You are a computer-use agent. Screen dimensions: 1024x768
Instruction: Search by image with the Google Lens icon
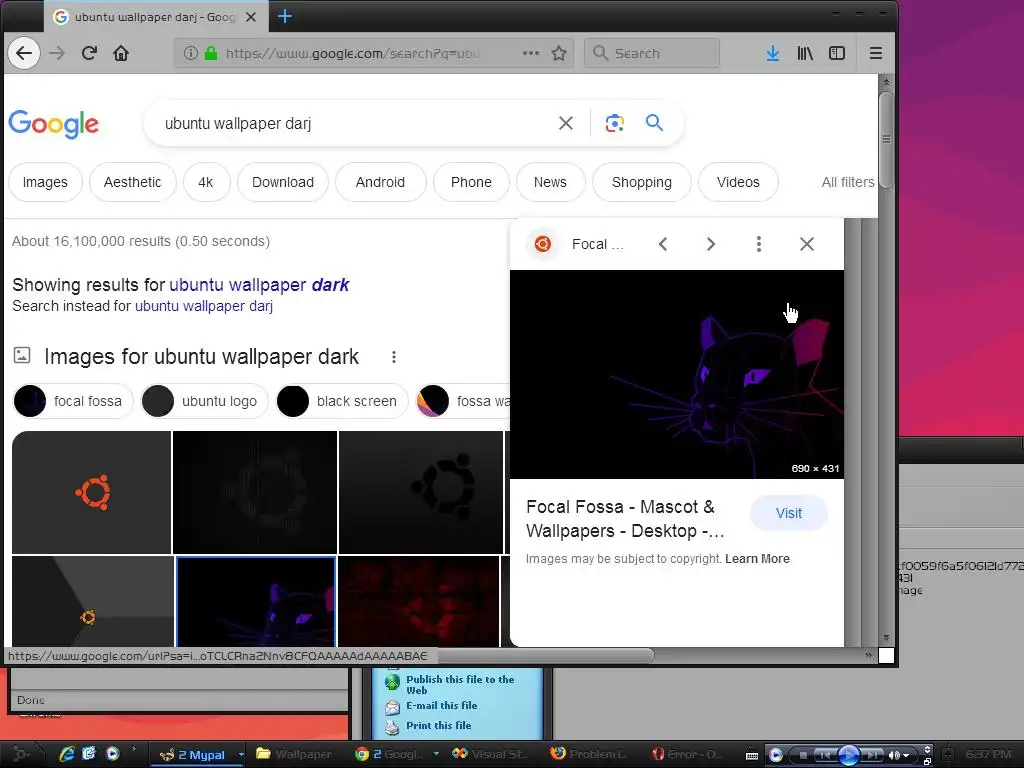(615, 123)
